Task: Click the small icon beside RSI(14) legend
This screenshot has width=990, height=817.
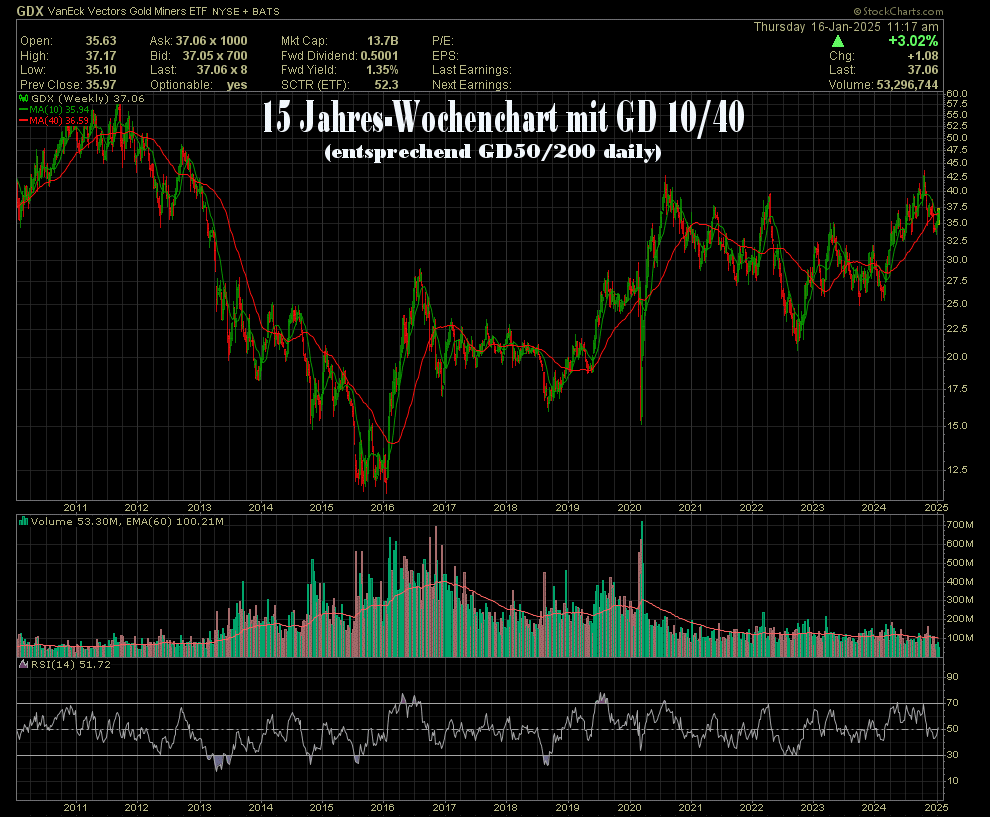Action: pyautogui.click(x=24, y=664)
